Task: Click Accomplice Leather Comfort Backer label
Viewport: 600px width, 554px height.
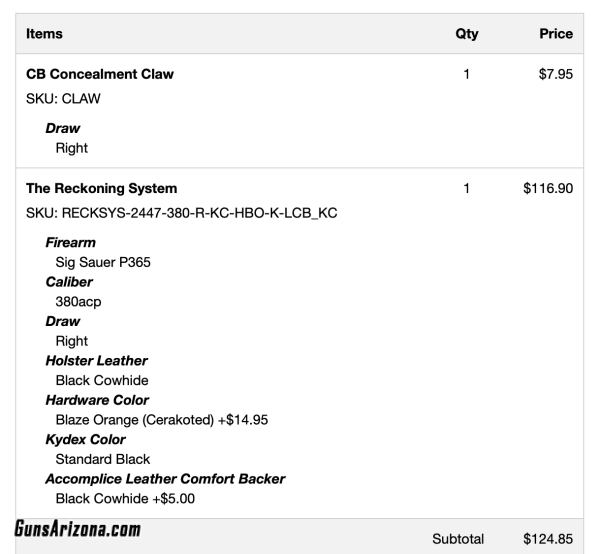Action: [165, 479]
